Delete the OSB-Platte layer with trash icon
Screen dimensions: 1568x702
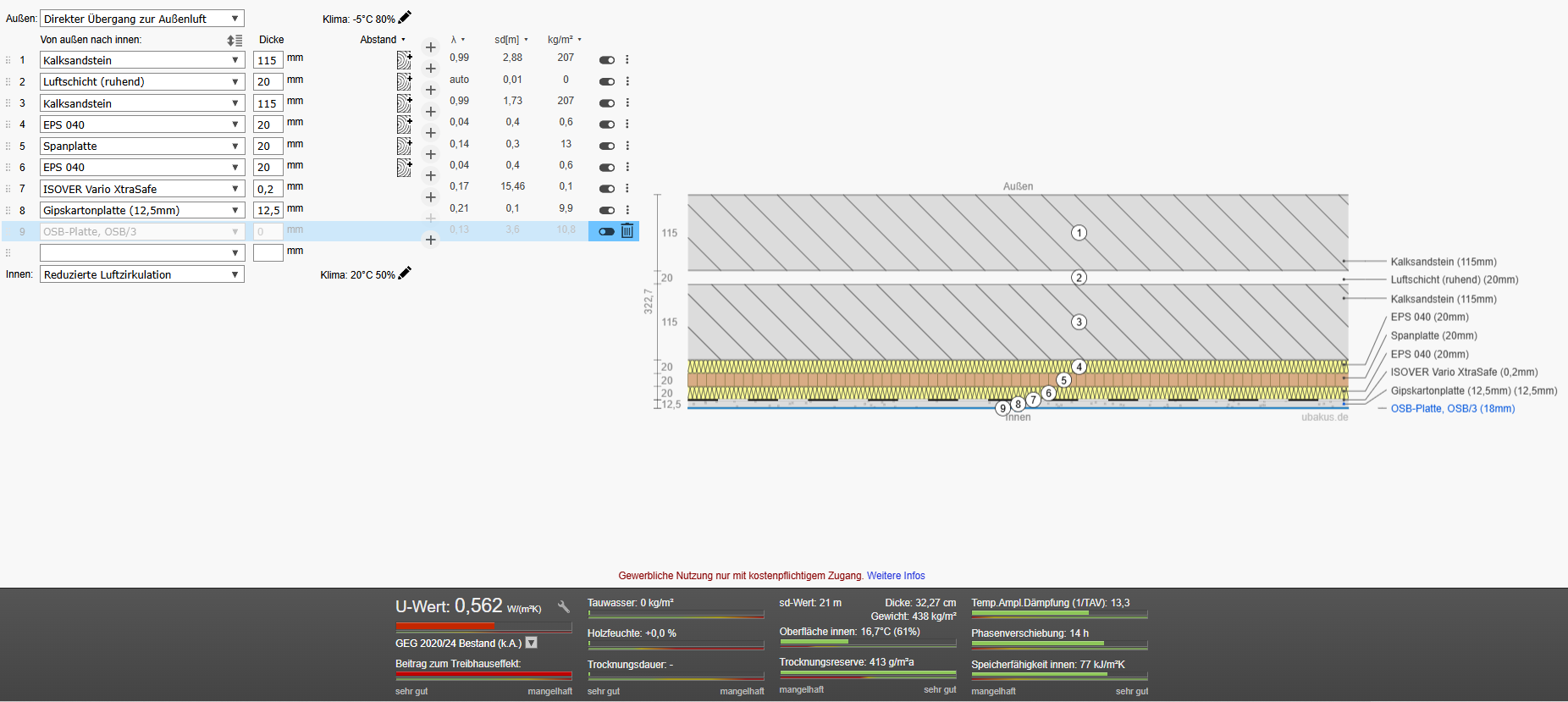(x=627, y=230)
